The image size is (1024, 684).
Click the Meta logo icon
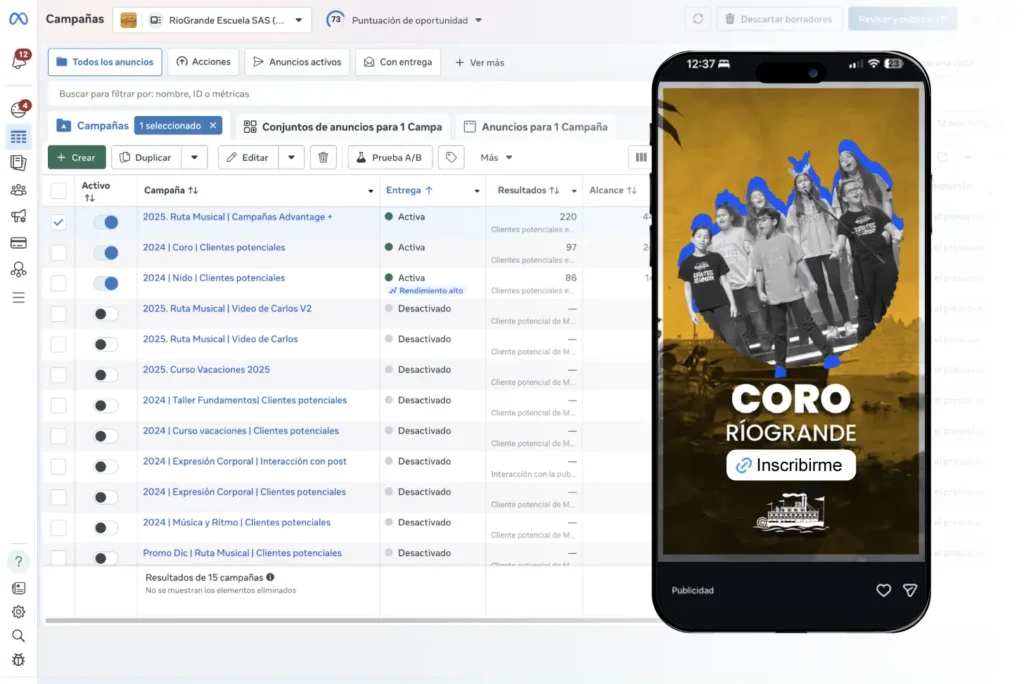(x=18, y=20)
